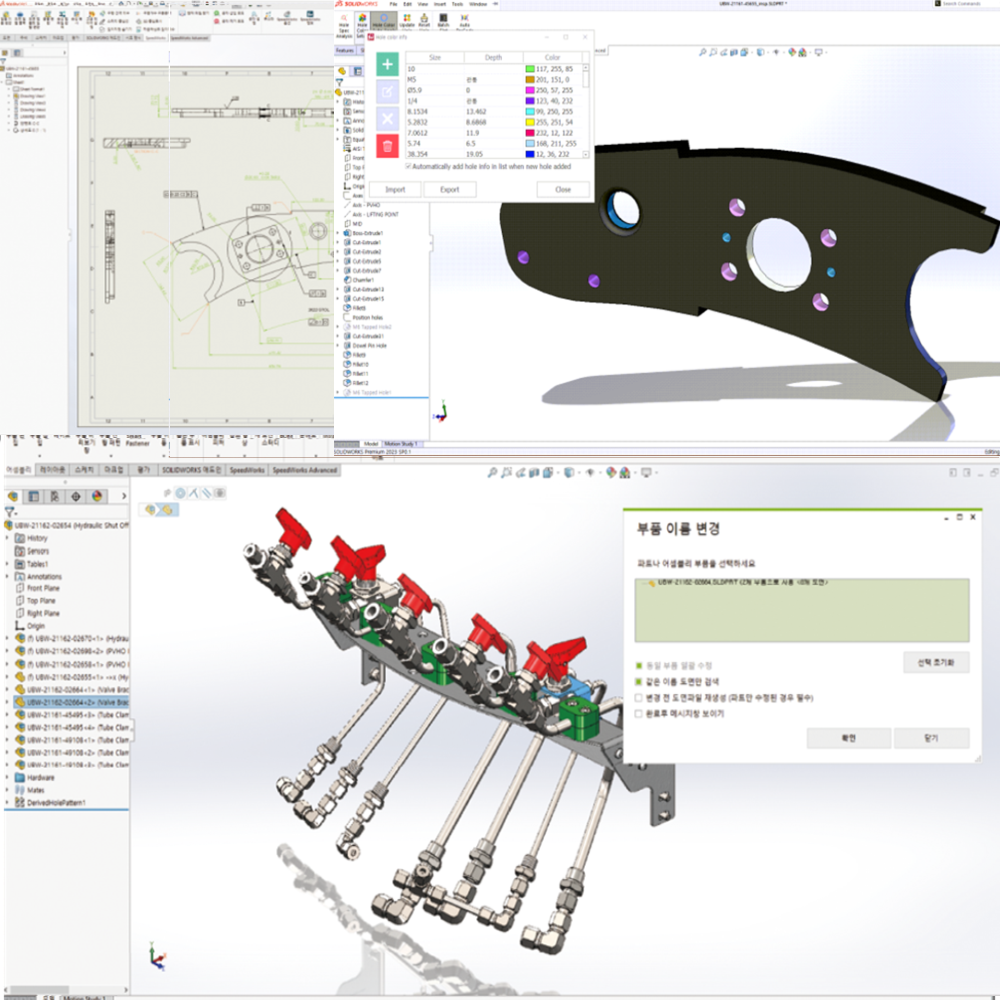
Task: Click the Batch Plot toolbar icon
Action: pos(441,23)
